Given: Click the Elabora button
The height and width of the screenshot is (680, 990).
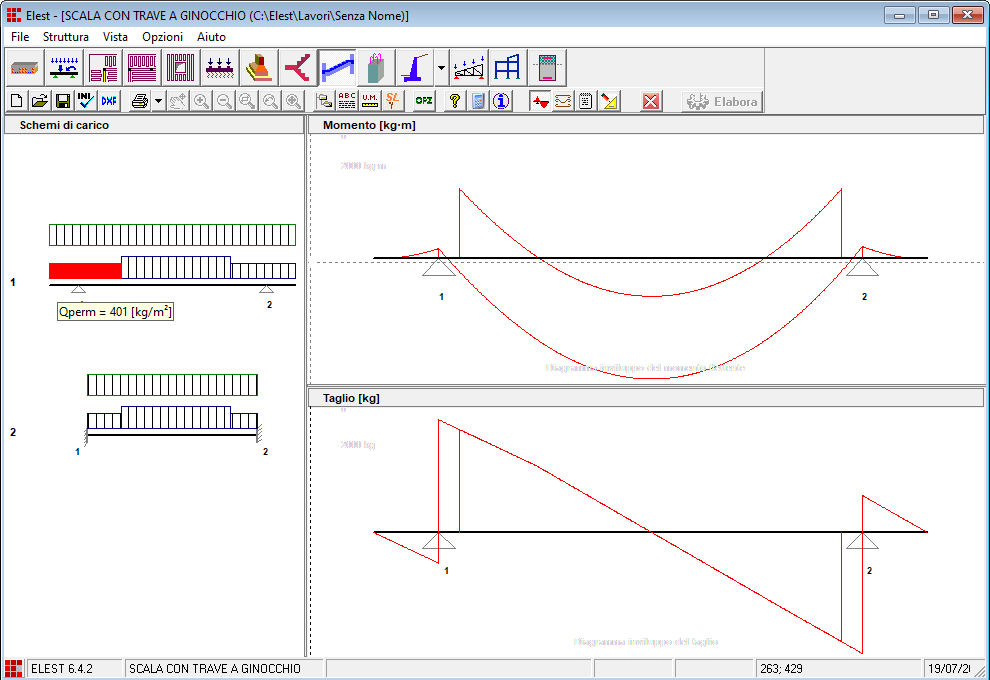Looking at the screenshot, I should (722, 101).
